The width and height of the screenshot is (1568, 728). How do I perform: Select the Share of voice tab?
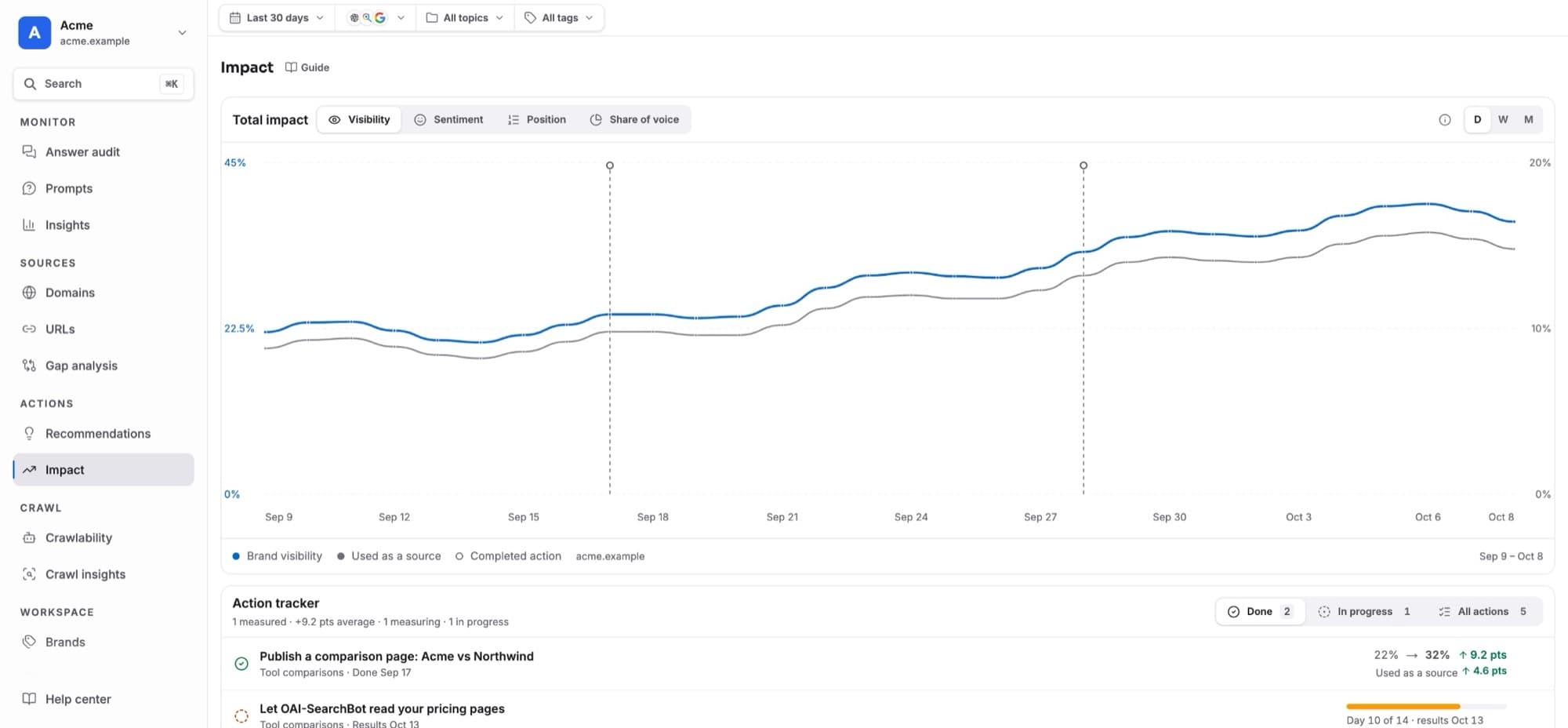click(x=634, y=120)
